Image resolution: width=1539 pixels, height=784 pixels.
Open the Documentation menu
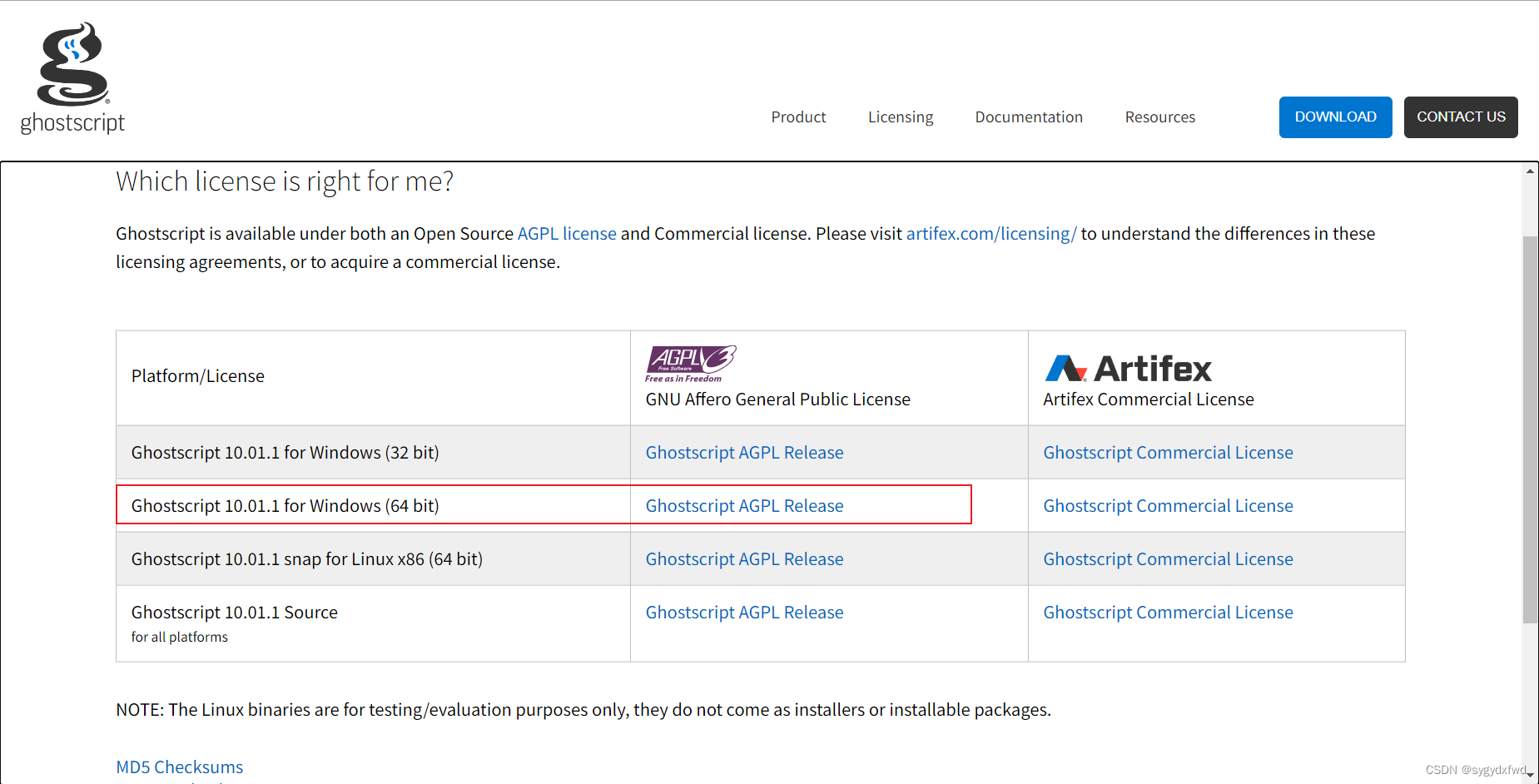pyautogui.click(x=1029, y=117)
